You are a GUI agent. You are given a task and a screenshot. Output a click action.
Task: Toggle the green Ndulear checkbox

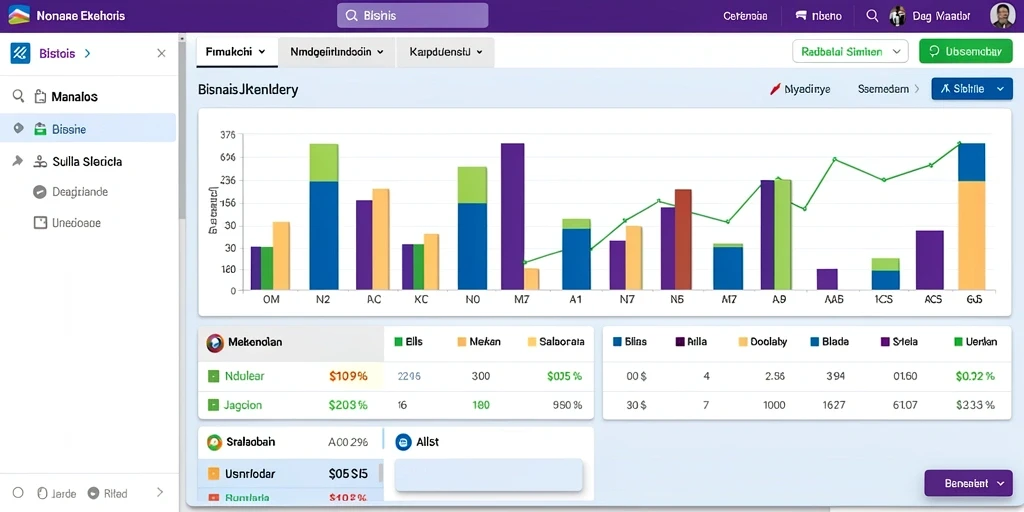click(x=213, y=376)
